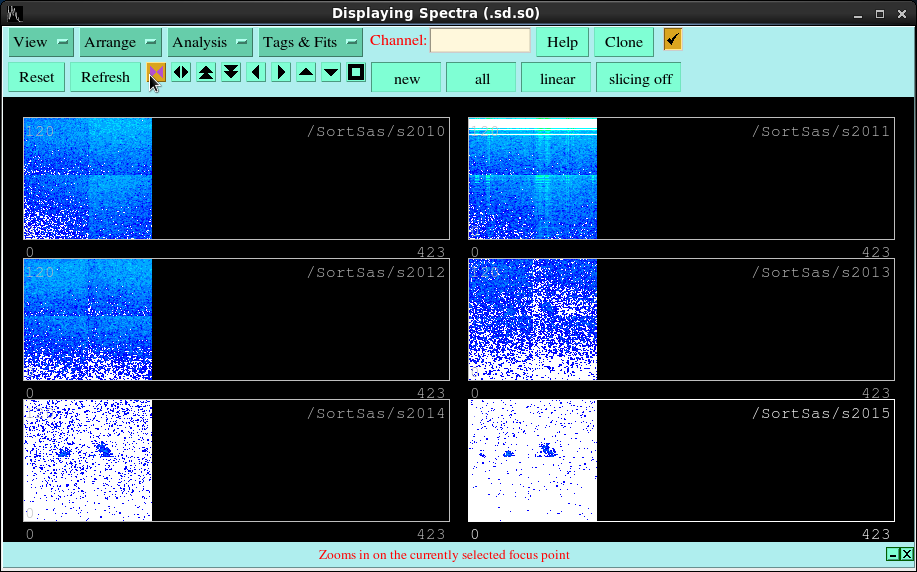Click the zoom-in on focus point icon

[156, 73]
